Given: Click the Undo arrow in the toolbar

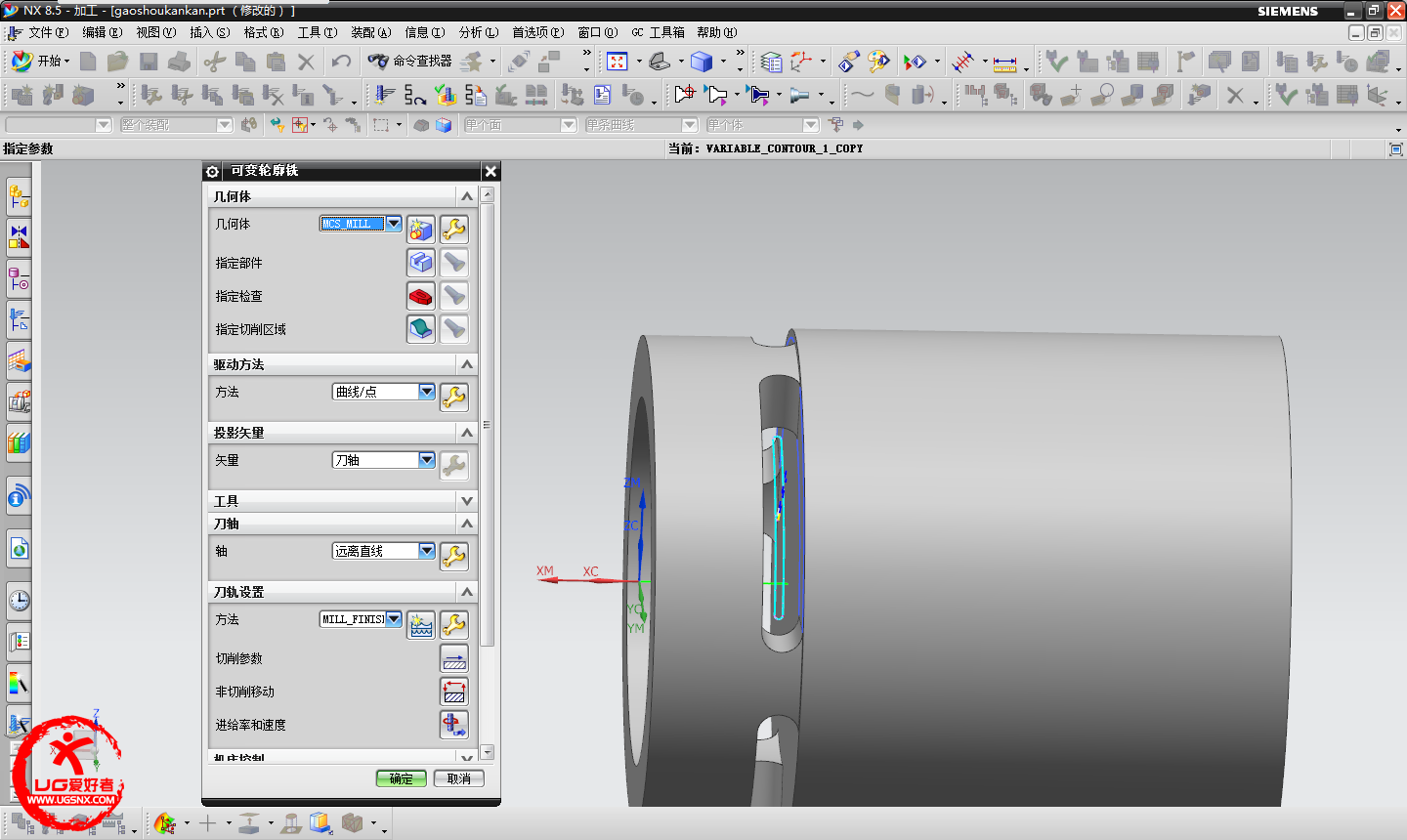Looking at the screenshot, I should pyautogui.click(x=341, y=62).
